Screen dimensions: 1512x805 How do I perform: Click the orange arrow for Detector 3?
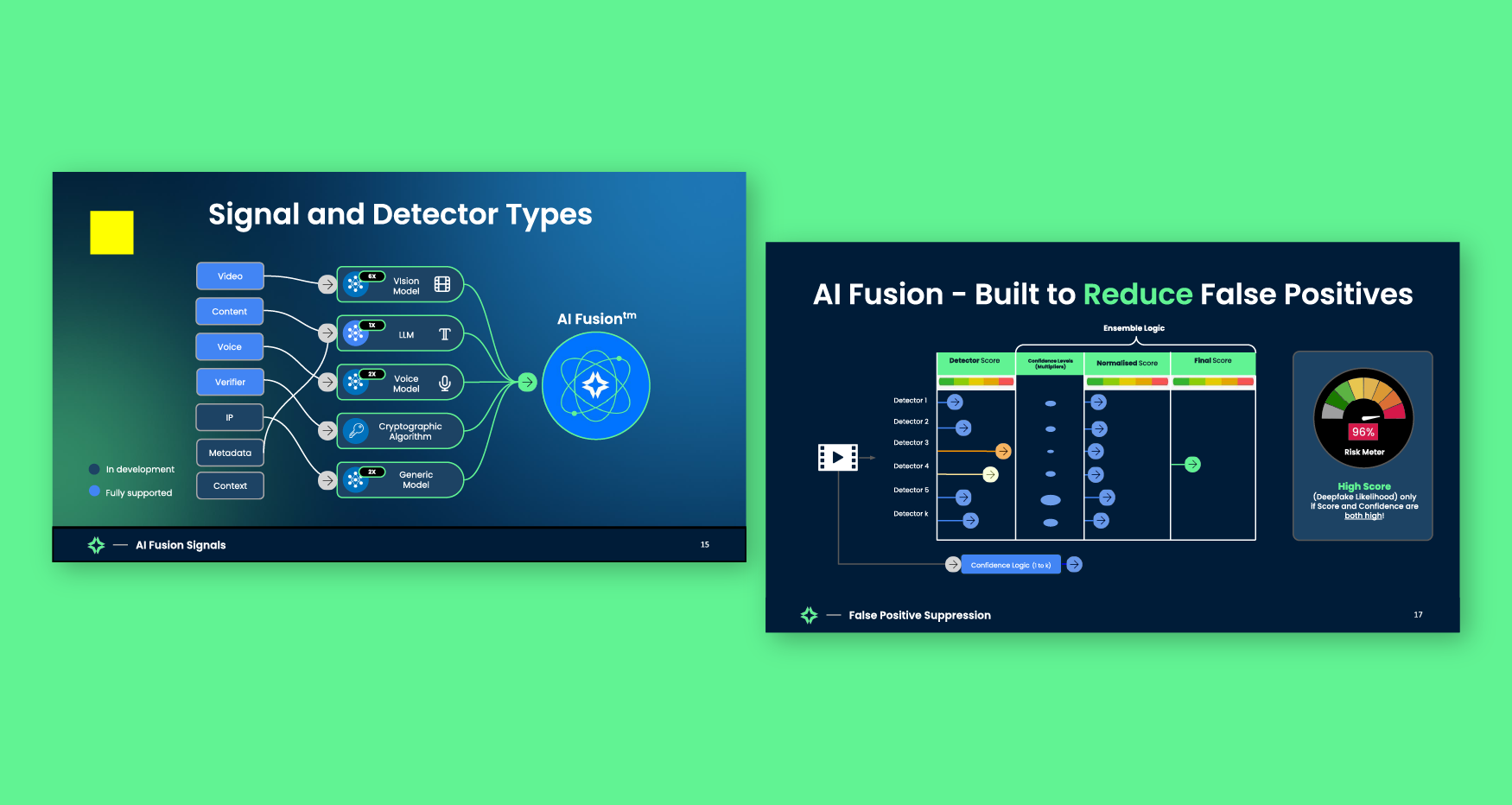(1002, 451)
